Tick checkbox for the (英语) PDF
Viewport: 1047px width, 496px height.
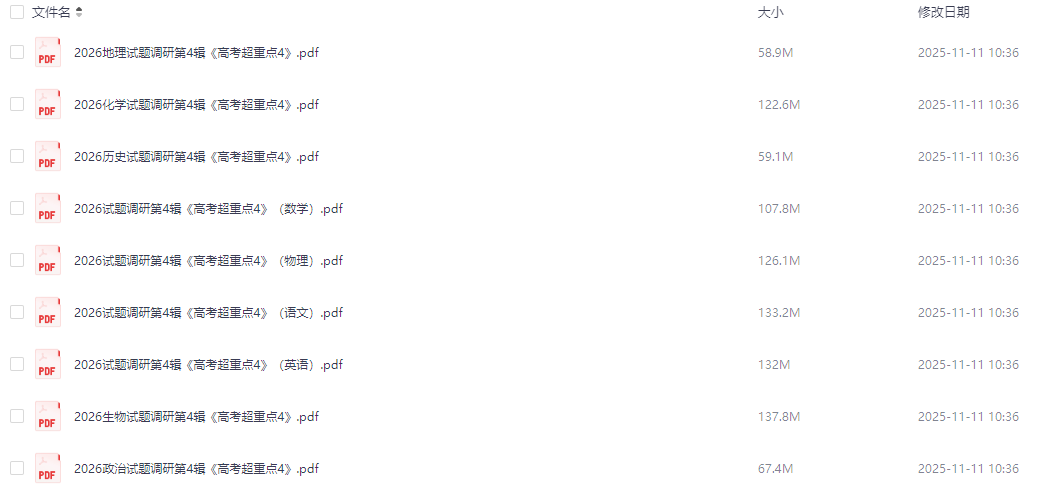(x=17, y=364)
